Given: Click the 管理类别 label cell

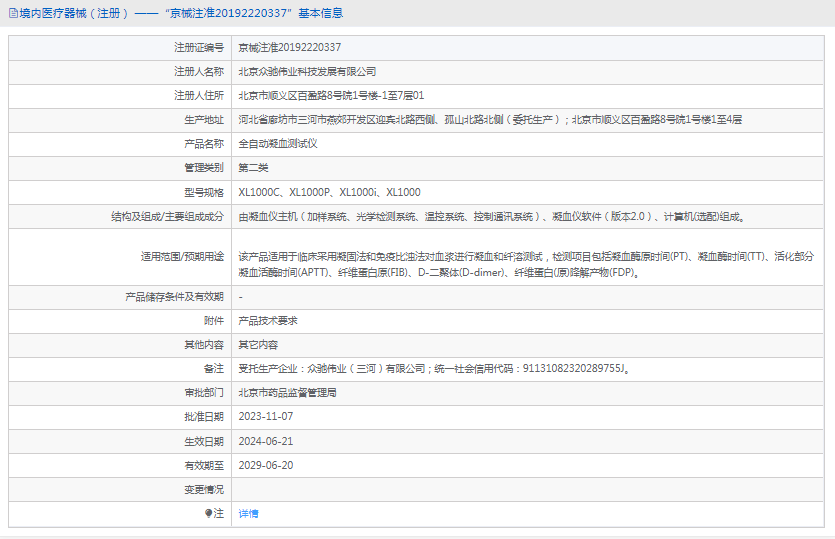Looking at the screenshot, I should pos(120,168).
